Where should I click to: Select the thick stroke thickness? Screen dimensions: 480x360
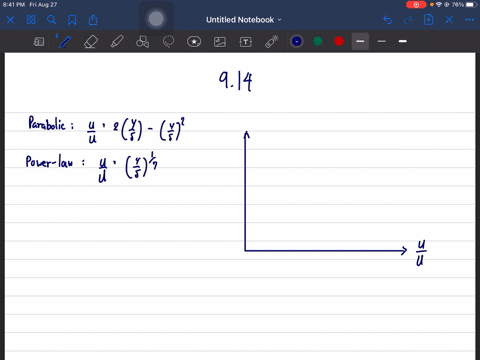point(403,41)
